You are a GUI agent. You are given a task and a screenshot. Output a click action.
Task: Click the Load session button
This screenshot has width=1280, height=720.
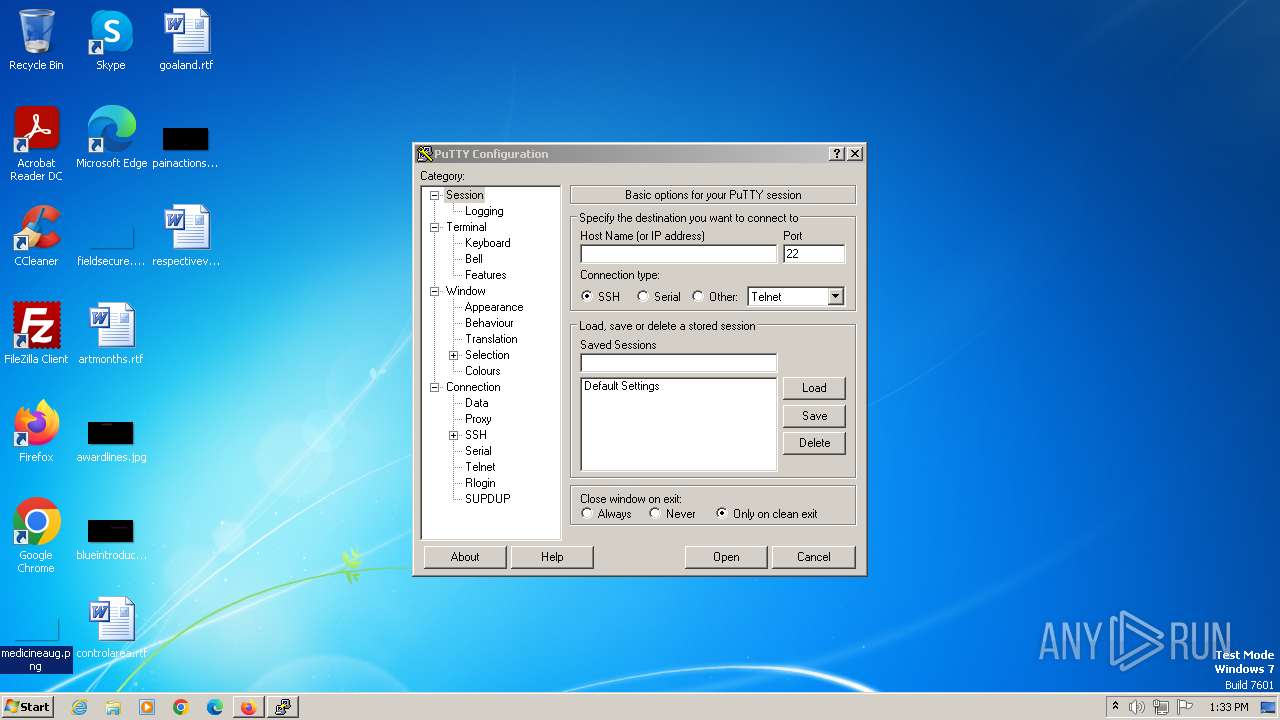click(814, 388)
